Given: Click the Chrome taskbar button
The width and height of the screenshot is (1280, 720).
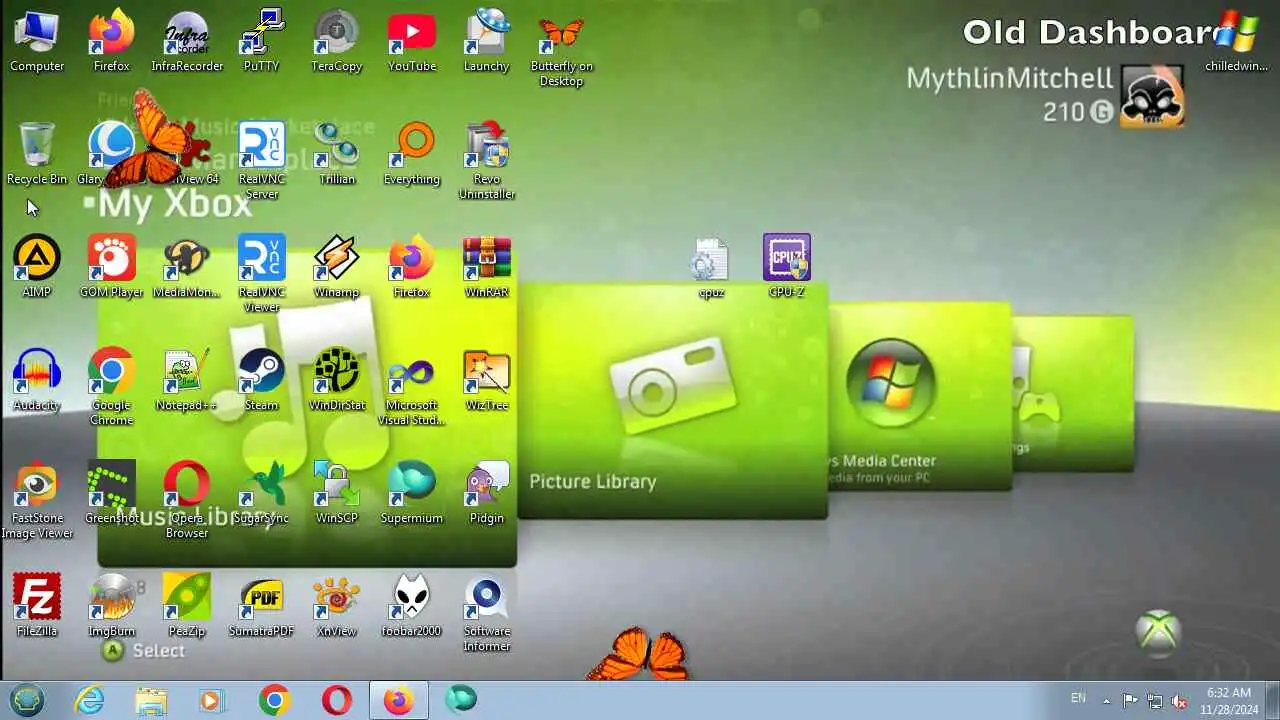Looking at the screenshot, I should coord(275,701).
